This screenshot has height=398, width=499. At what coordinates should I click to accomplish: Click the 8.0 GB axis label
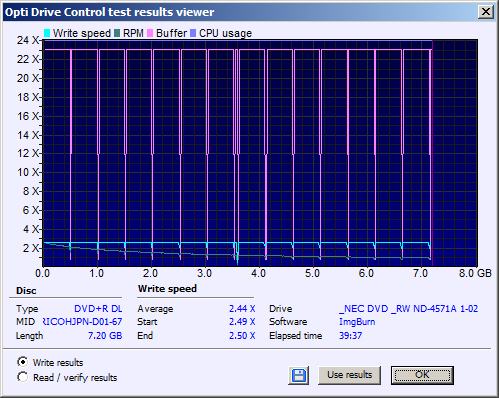[475, 273]
